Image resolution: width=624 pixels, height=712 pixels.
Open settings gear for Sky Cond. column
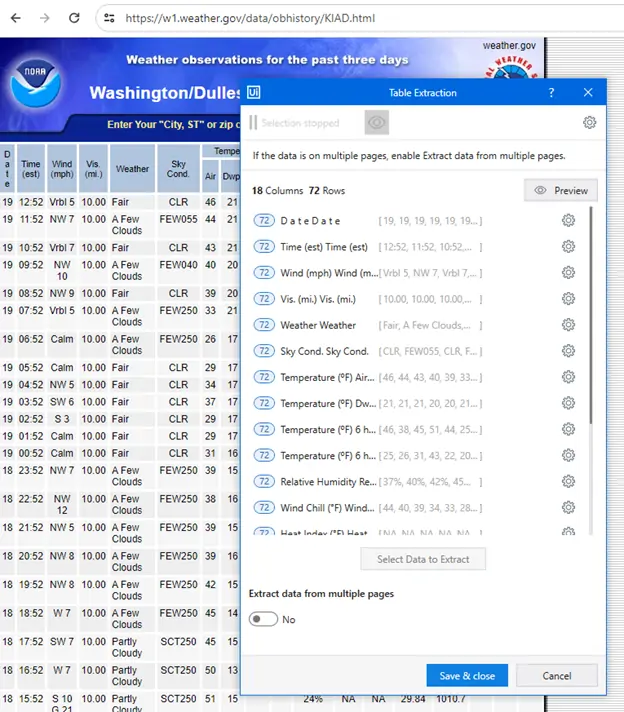coord(568,351)
